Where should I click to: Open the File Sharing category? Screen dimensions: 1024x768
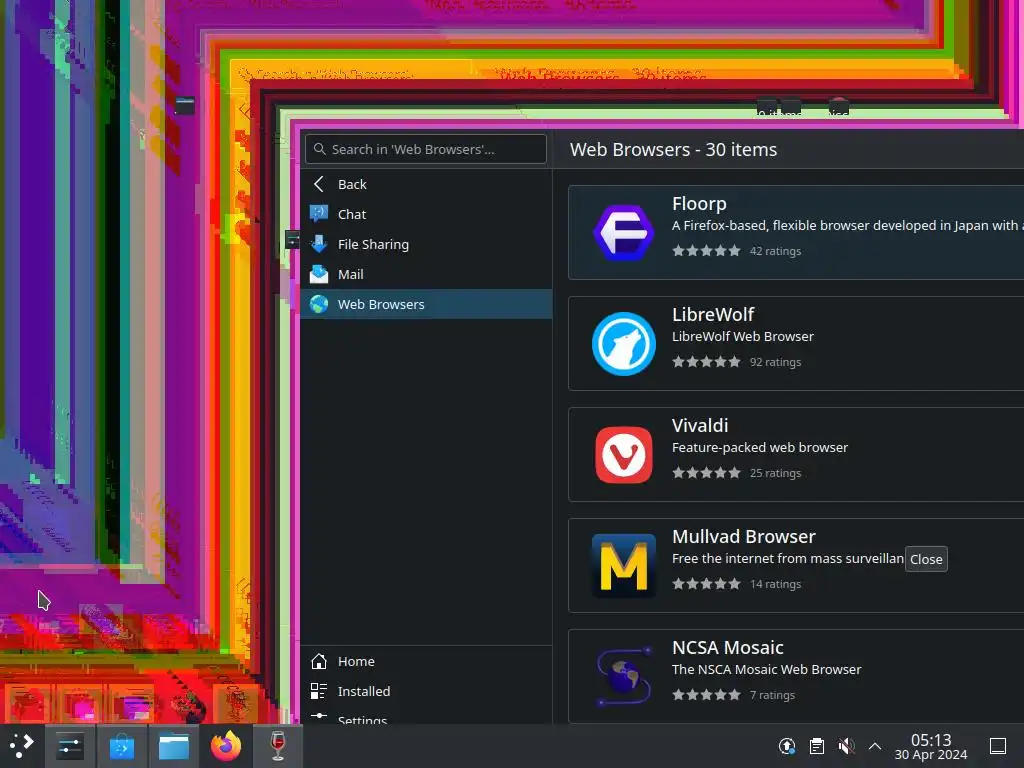coord(426,244)
